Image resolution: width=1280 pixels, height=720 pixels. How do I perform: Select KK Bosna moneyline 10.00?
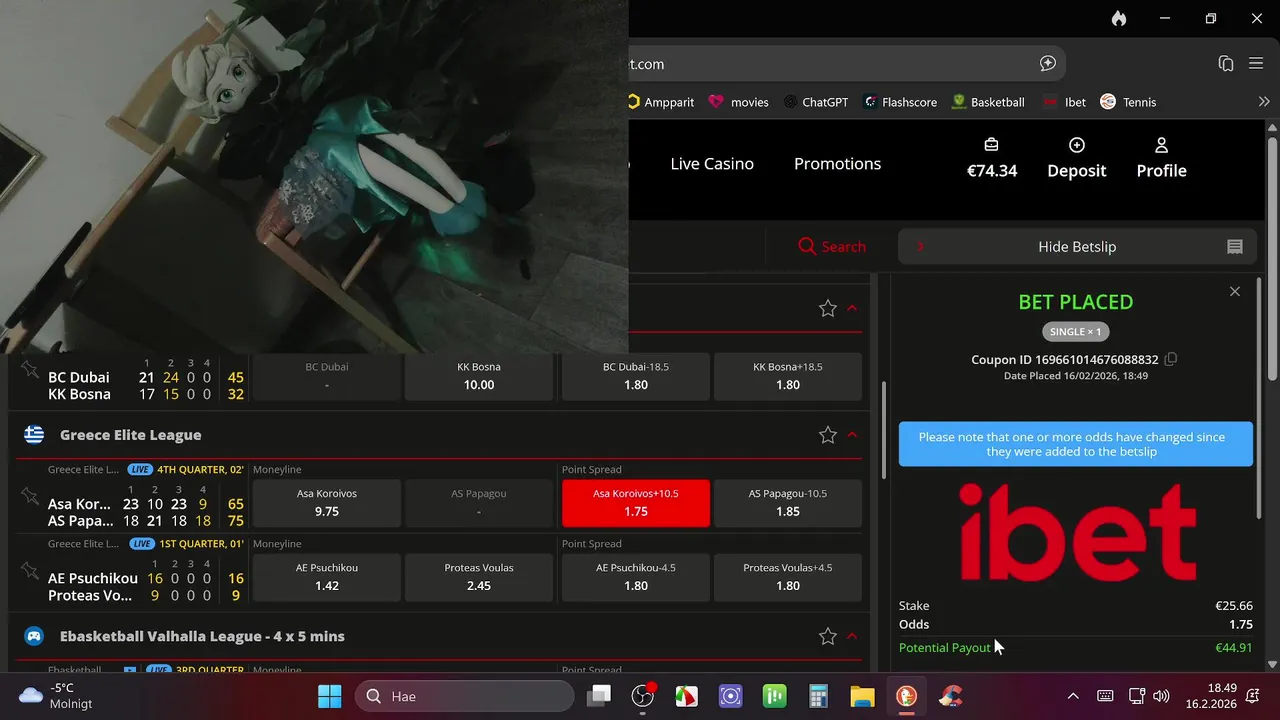479,376
